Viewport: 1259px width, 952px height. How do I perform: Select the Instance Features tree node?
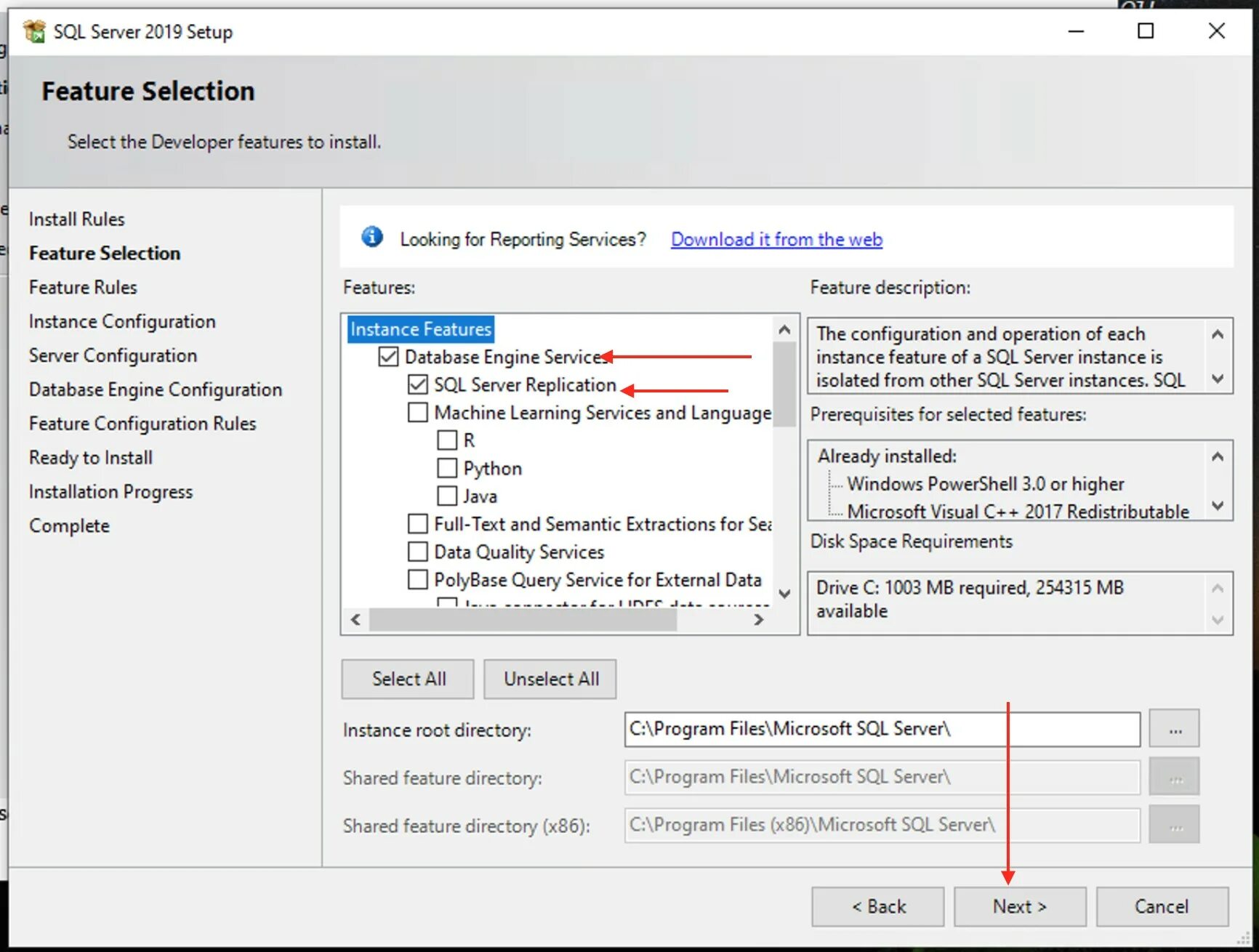click(421, 329)
